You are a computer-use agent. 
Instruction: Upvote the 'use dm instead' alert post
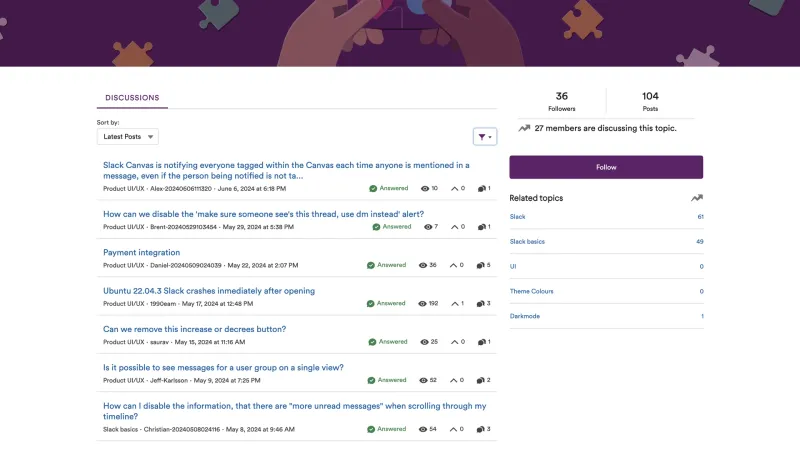455,227
